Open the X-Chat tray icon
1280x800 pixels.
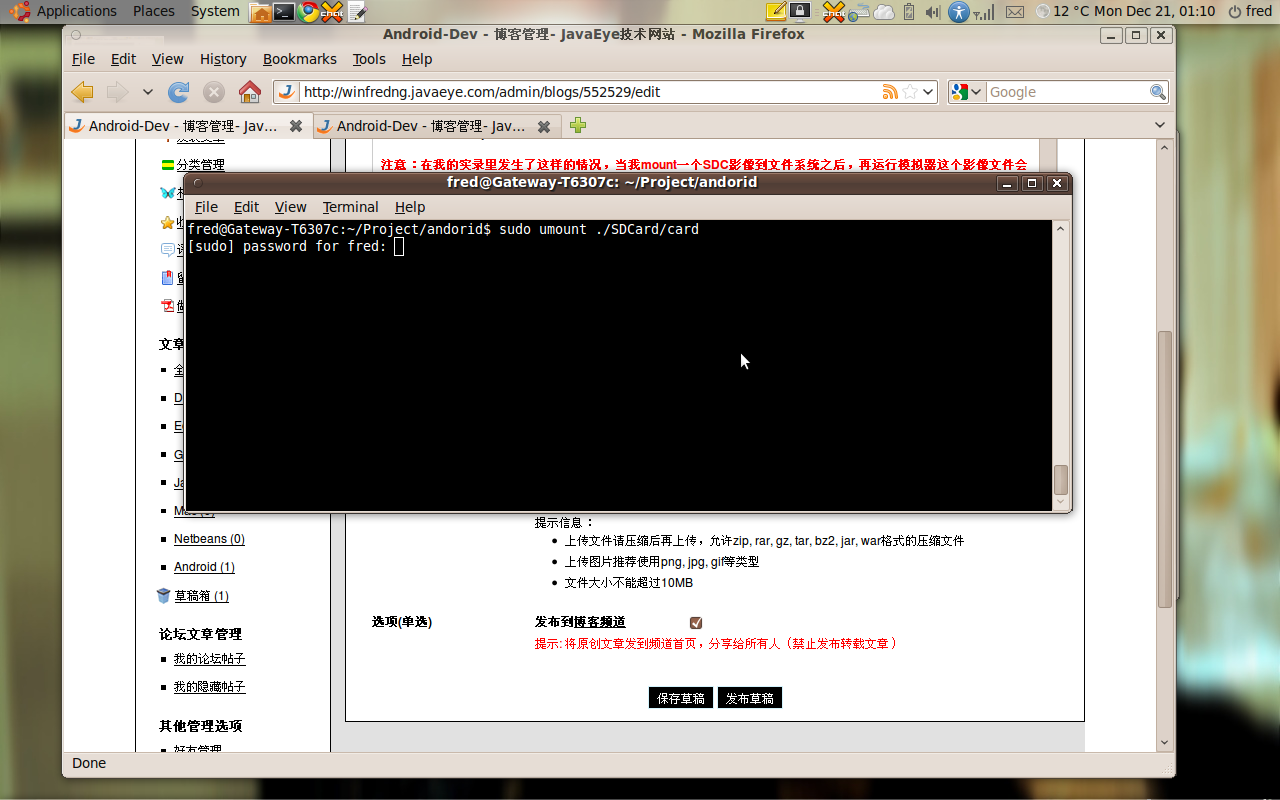pos(834,12)
